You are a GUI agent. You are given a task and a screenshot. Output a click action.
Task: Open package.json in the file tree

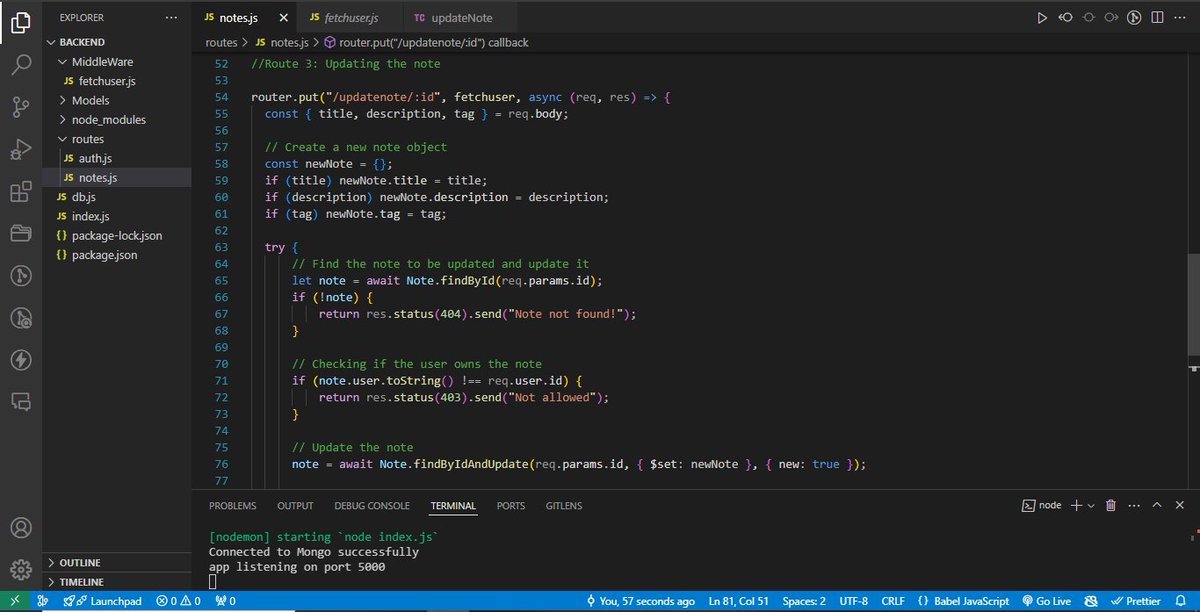click(x=116, y=255)
